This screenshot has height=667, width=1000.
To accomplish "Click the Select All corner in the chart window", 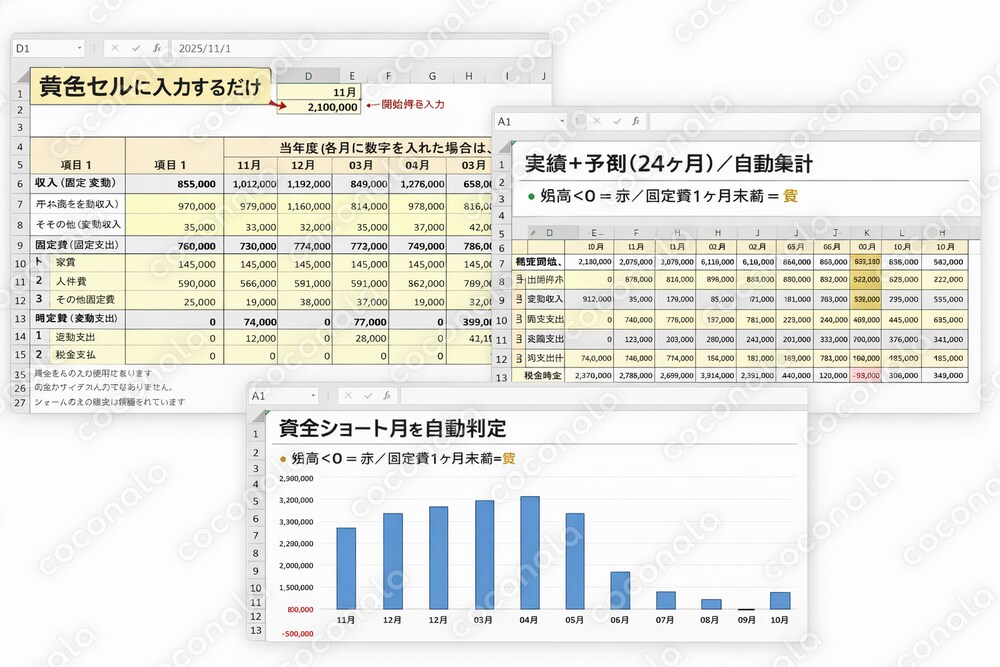I will tap(256, 415).
